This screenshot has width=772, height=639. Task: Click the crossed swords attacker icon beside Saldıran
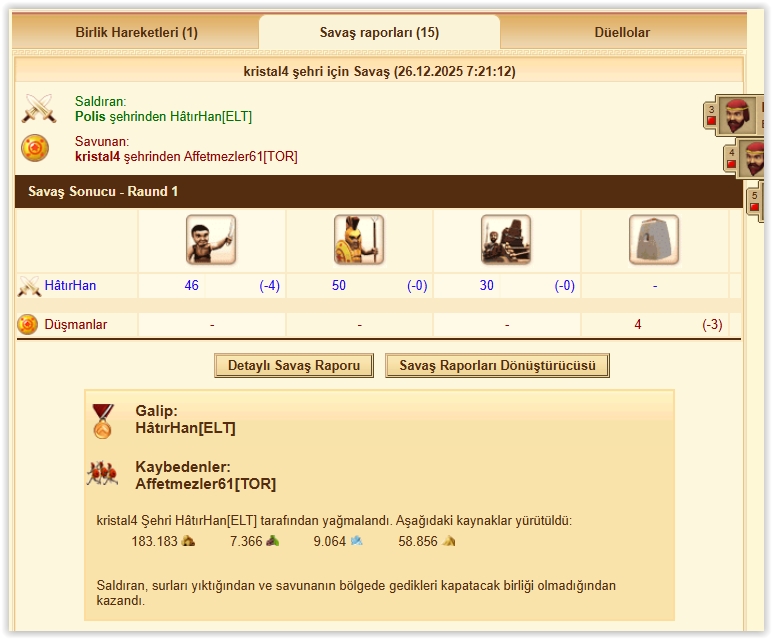coord(39,108)
